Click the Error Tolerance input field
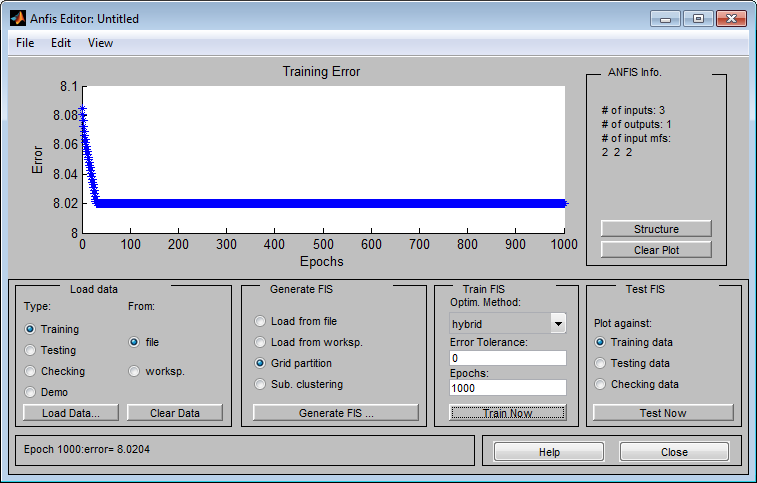757x483 pixels. pos(508,358)
